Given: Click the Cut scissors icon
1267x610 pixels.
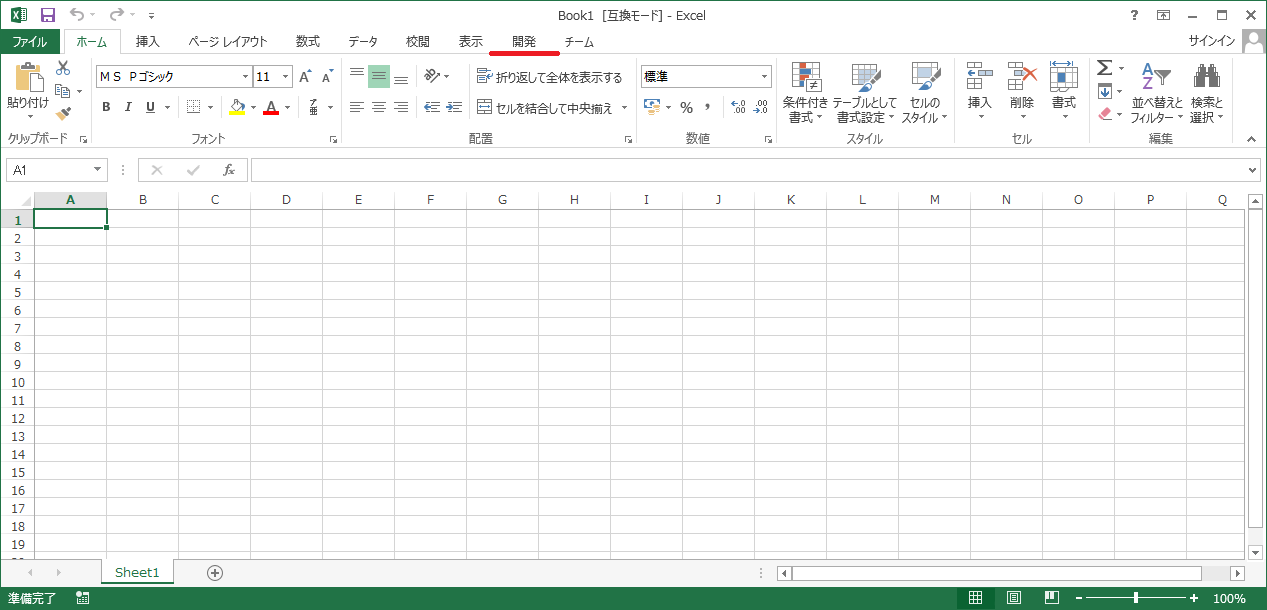Looking at the screenshot, I should tap(63, 68).
